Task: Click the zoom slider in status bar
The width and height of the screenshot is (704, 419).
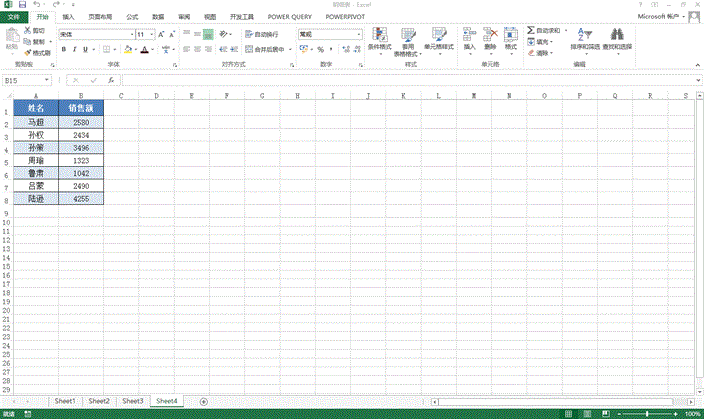Action: click(647, 413)
